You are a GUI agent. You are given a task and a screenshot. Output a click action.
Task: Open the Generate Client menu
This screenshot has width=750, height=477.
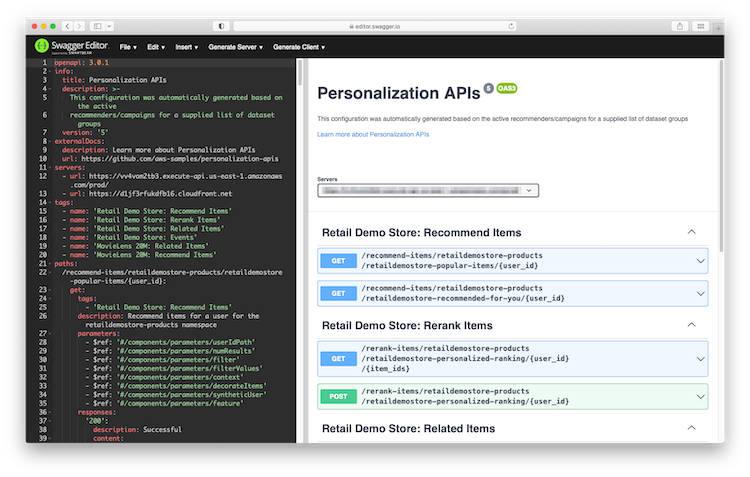[x=298, y=47]
